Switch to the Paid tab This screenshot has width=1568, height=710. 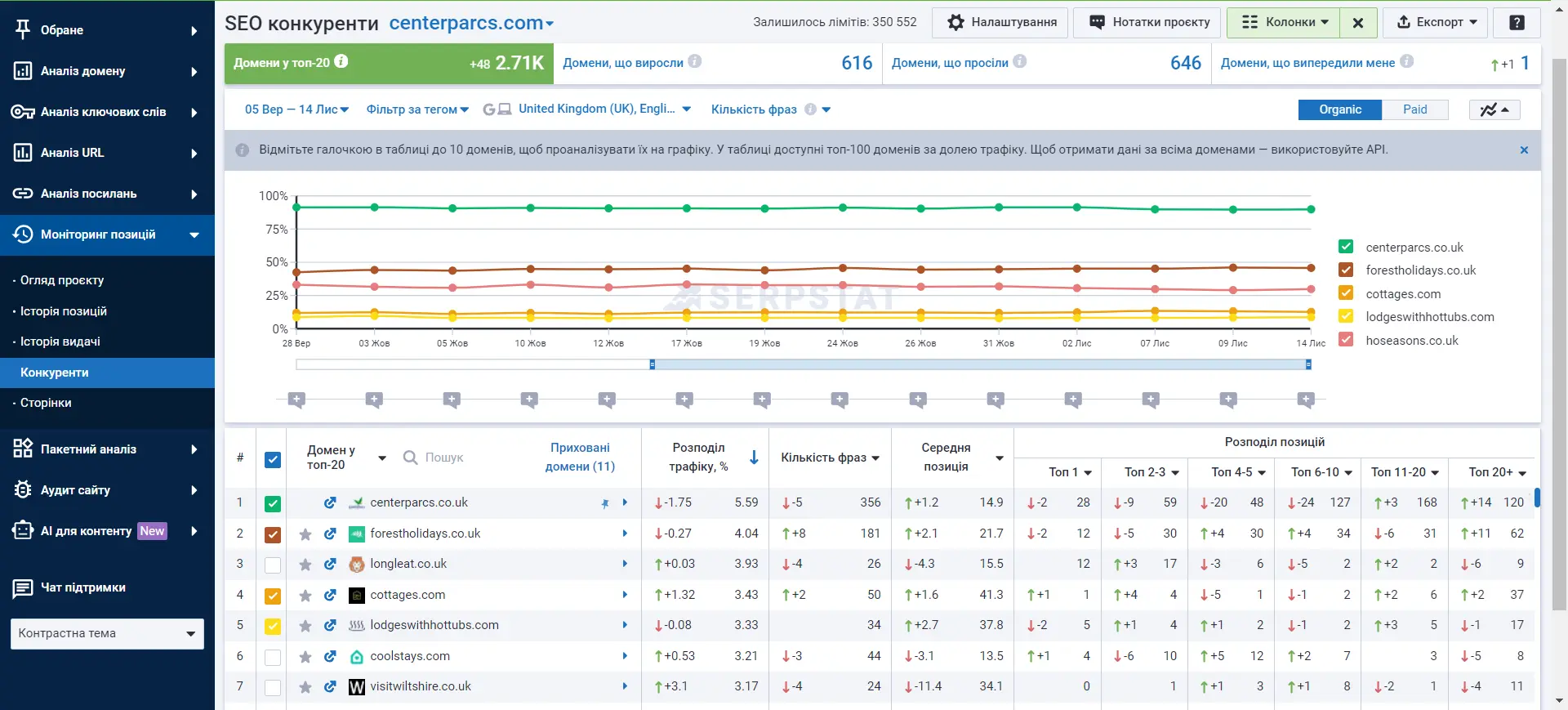click(x=1414, y=109)
